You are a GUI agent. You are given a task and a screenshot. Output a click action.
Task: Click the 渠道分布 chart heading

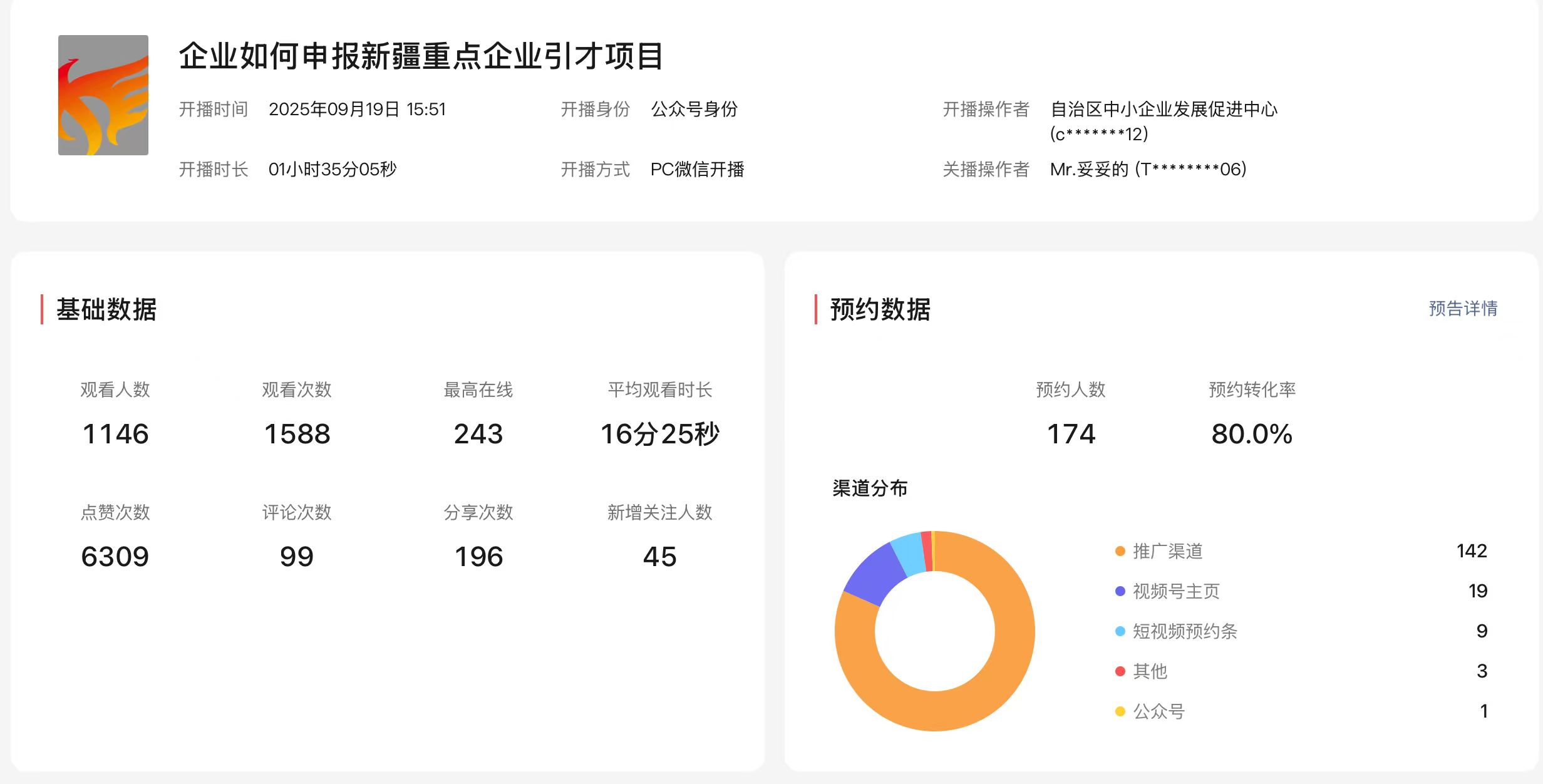click(x=869, y=488)
